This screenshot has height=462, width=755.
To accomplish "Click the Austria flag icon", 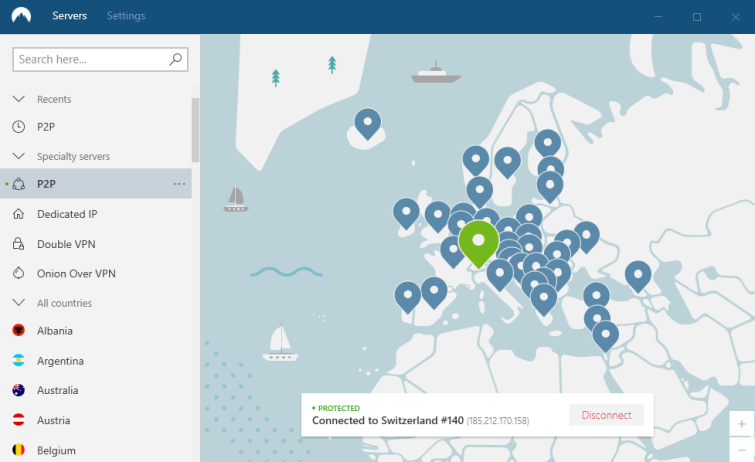I will [18, 420].
